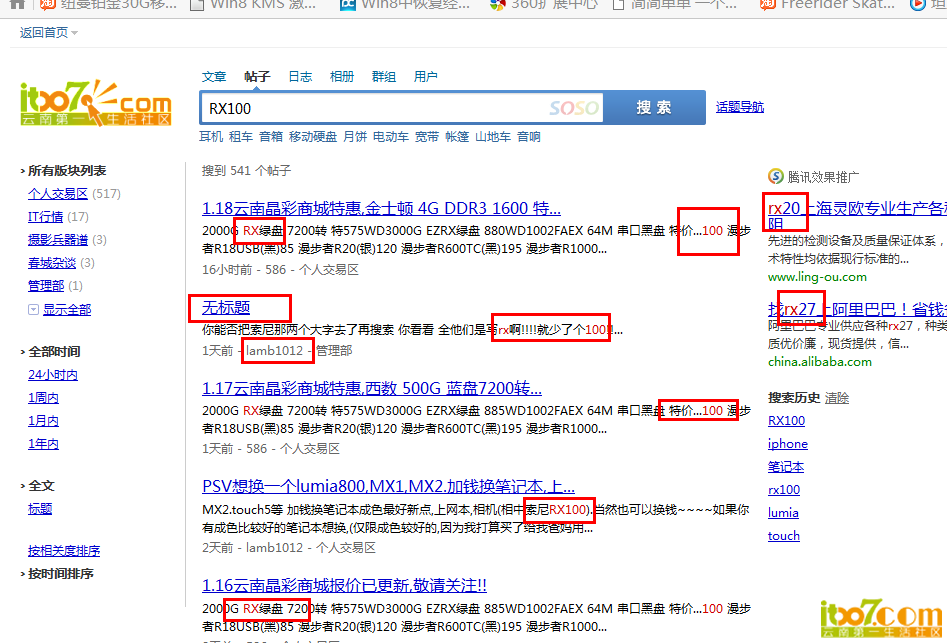Click the itoo7.com site logo

coord(95,103)
